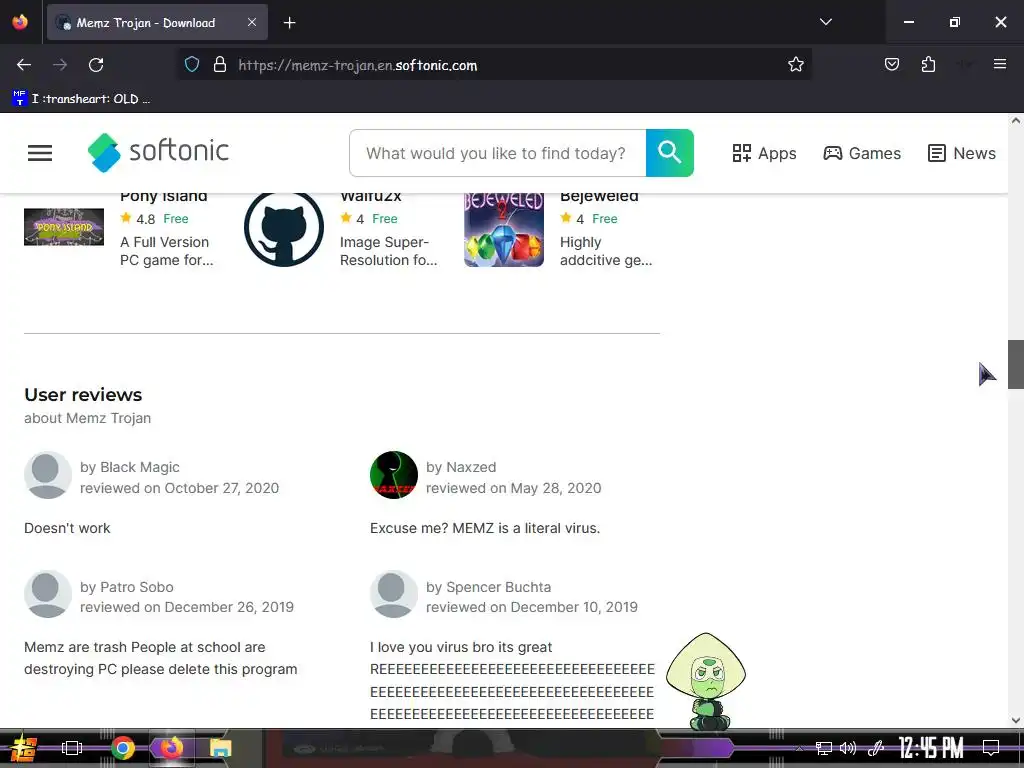List all tabs dropdown arrow
1024x768 pixels.
pos(825,22)
